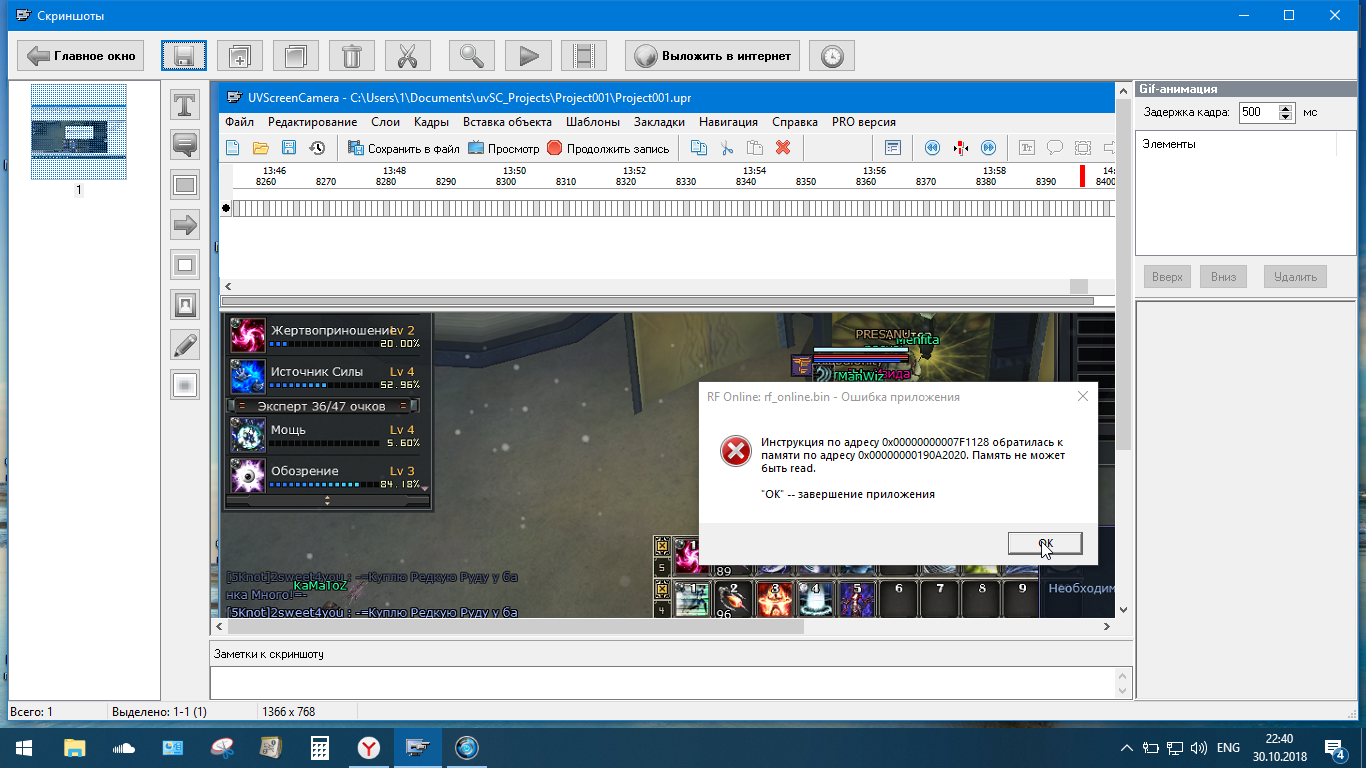Click the Удалить button in Gif panel
The width and height of the screenshot is (1366, 768).
click(x=1295, y=277)
